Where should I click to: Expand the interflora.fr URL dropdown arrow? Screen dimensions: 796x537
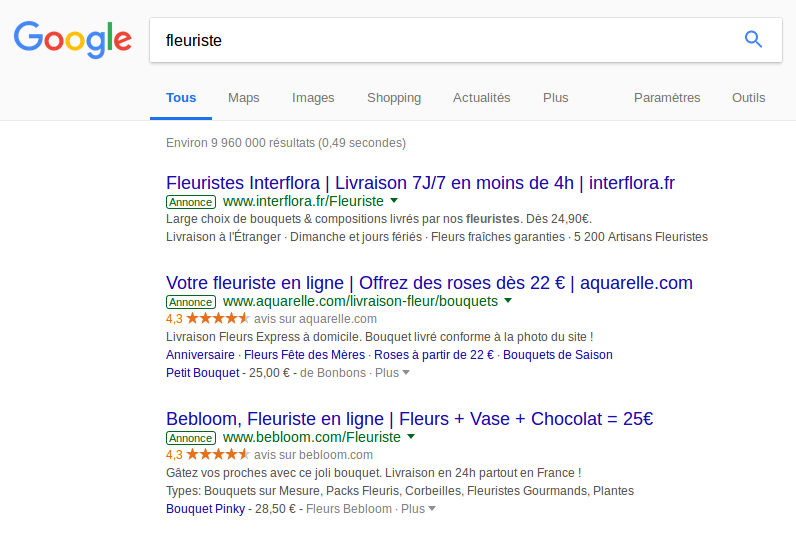(394, 200)
